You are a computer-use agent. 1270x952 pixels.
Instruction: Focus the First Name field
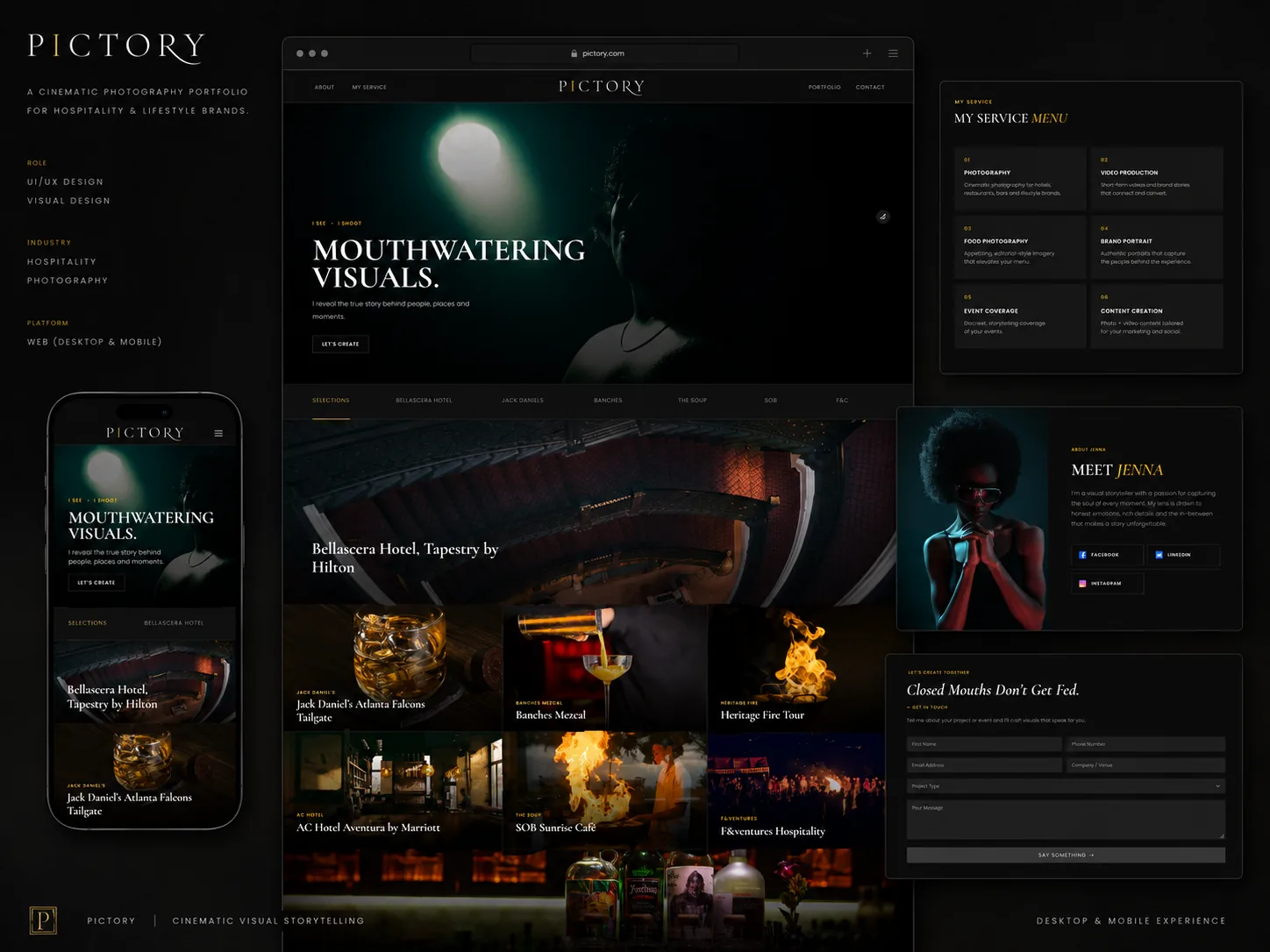[x=984, y=744]
